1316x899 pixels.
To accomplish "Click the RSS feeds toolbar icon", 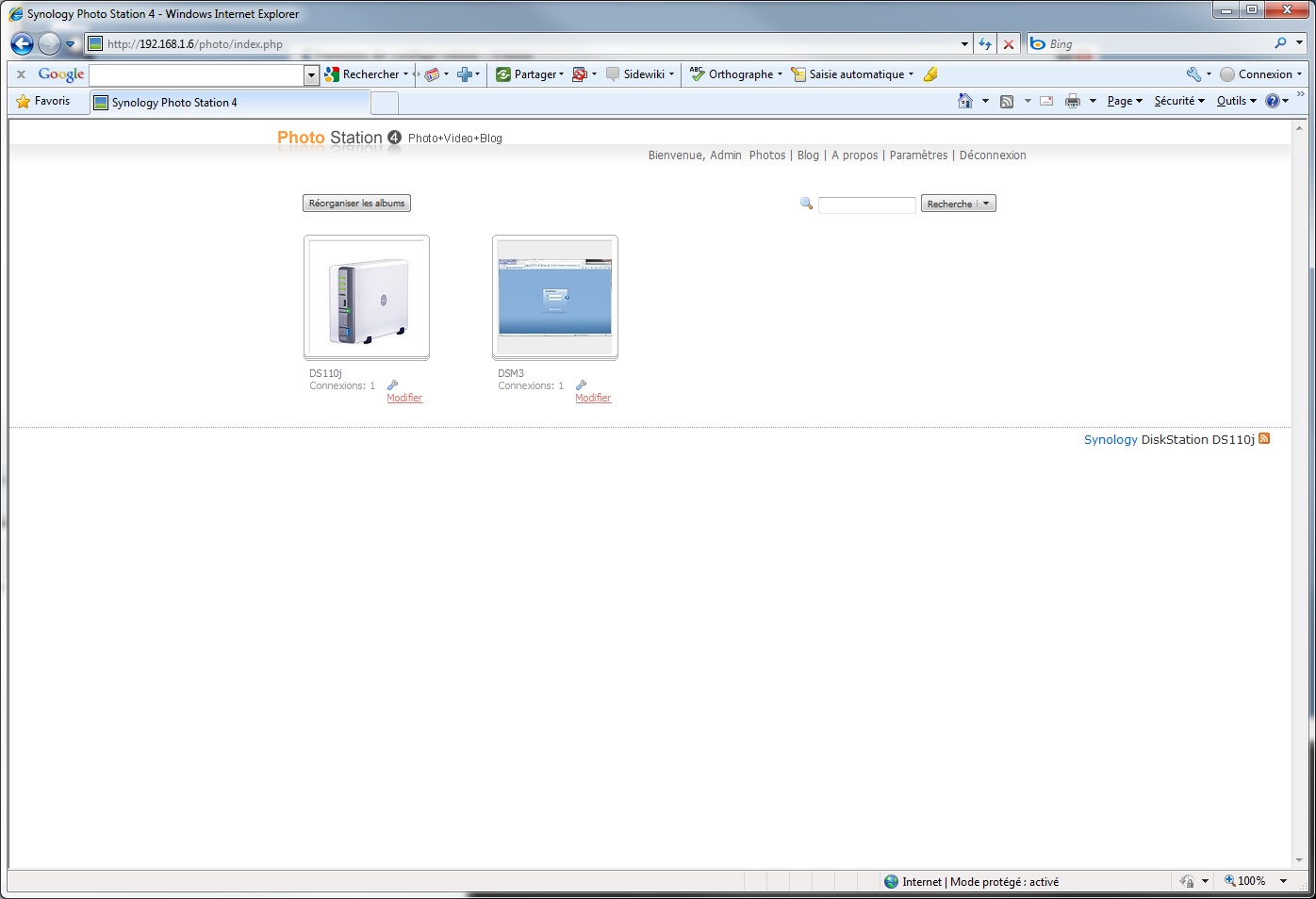I will click(x=1007, y=101).
